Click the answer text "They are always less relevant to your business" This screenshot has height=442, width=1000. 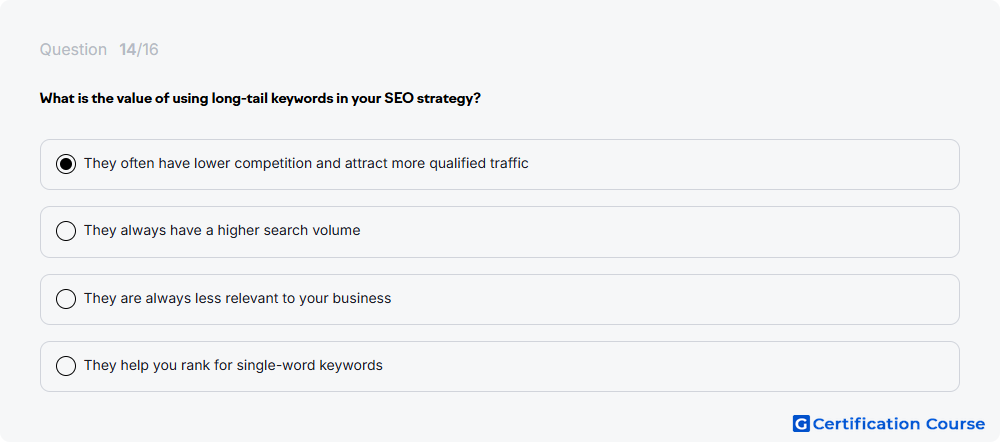point(237,298)
